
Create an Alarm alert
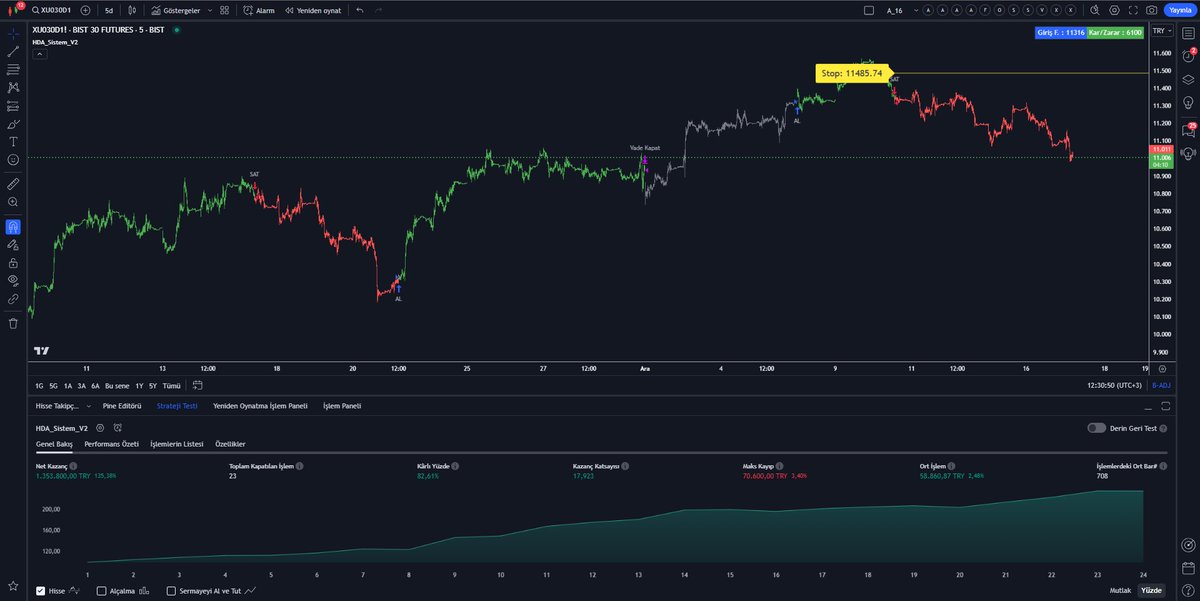click(x=259, y=10)
